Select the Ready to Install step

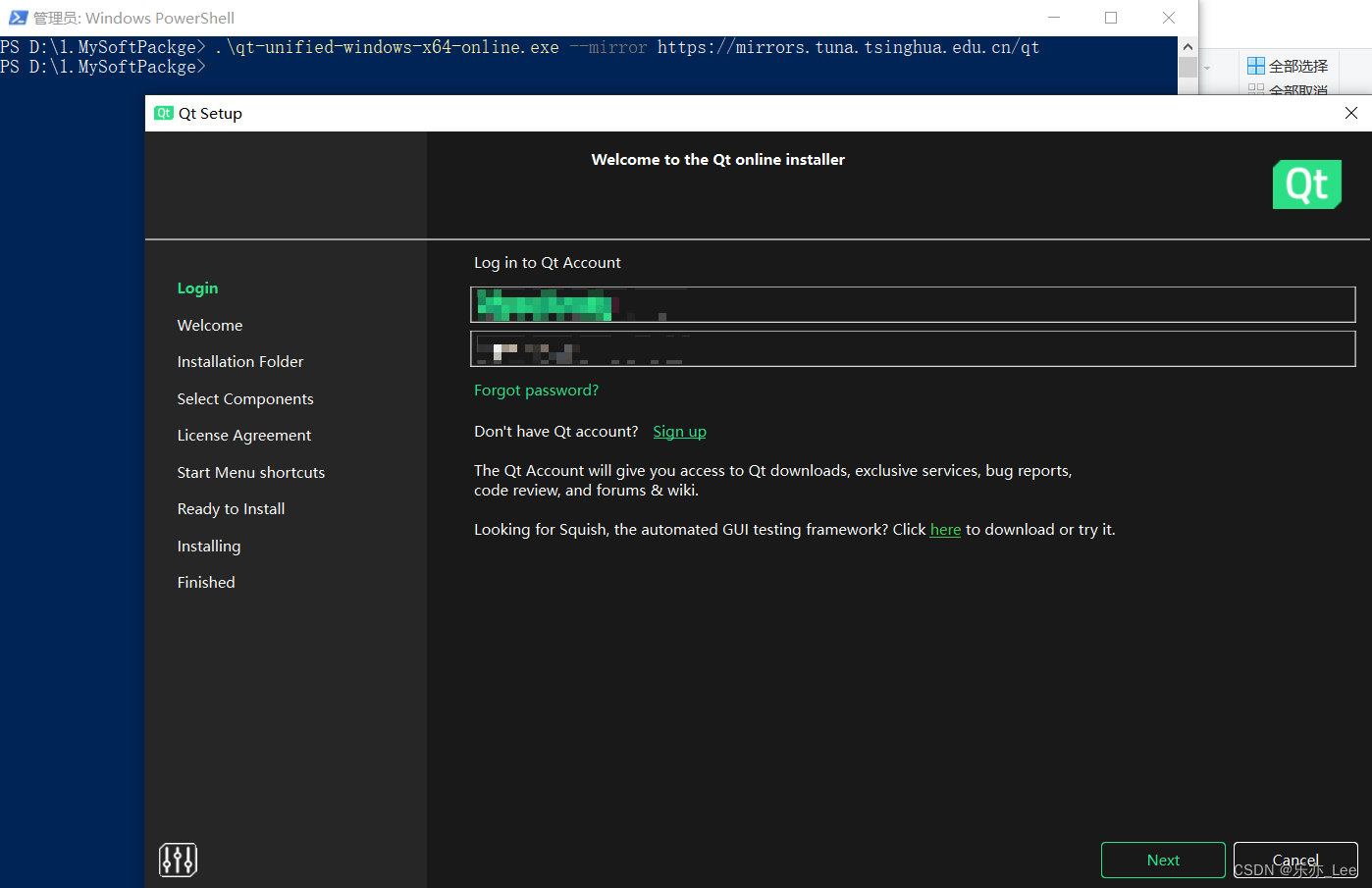point(231,509)
